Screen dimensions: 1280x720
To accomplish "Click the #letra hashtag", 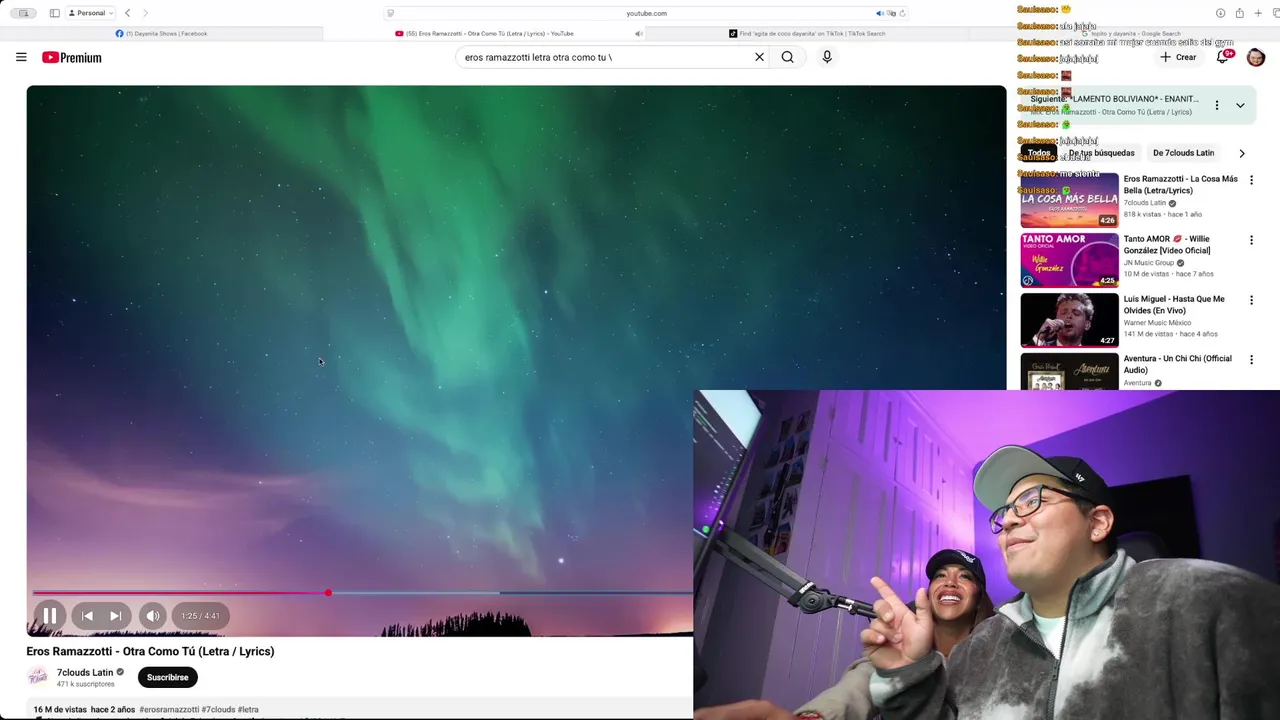I will tap(248, 709).
